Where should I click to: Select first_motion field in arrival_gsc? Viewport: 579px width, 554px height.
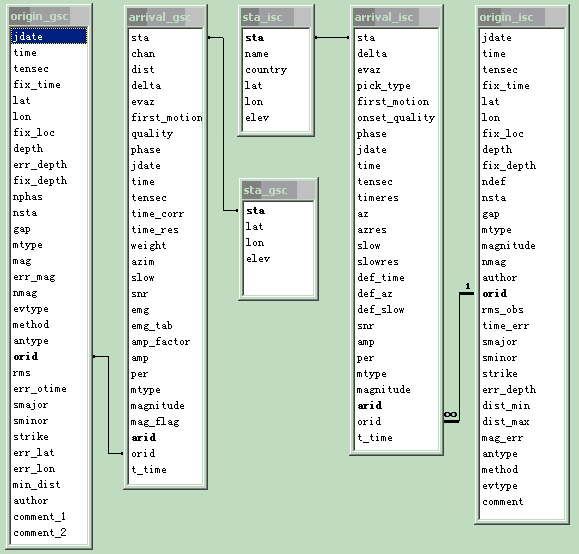point(167,117)
